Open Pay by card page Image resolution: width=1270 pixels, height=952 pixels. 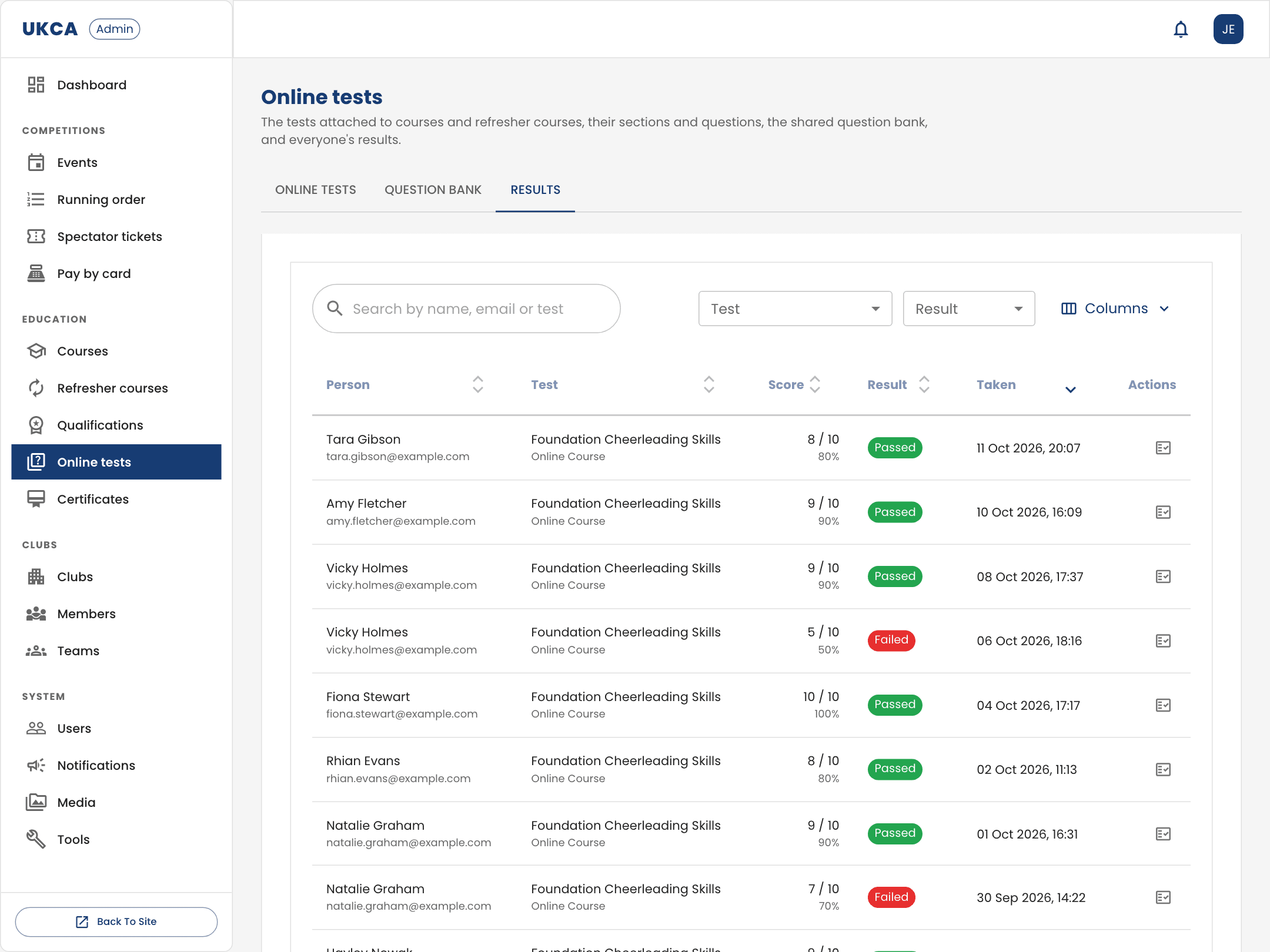[116, 273]
